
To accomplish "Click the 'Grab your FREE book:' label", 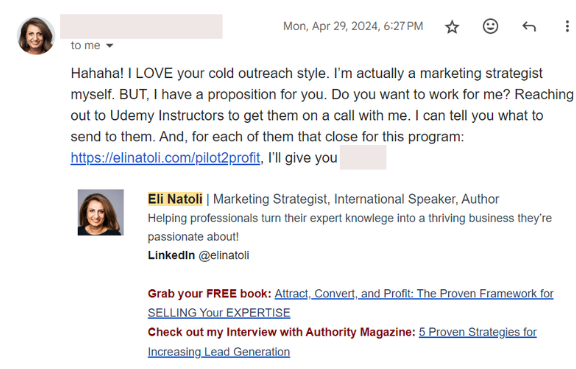I will [x=209, y=293].
